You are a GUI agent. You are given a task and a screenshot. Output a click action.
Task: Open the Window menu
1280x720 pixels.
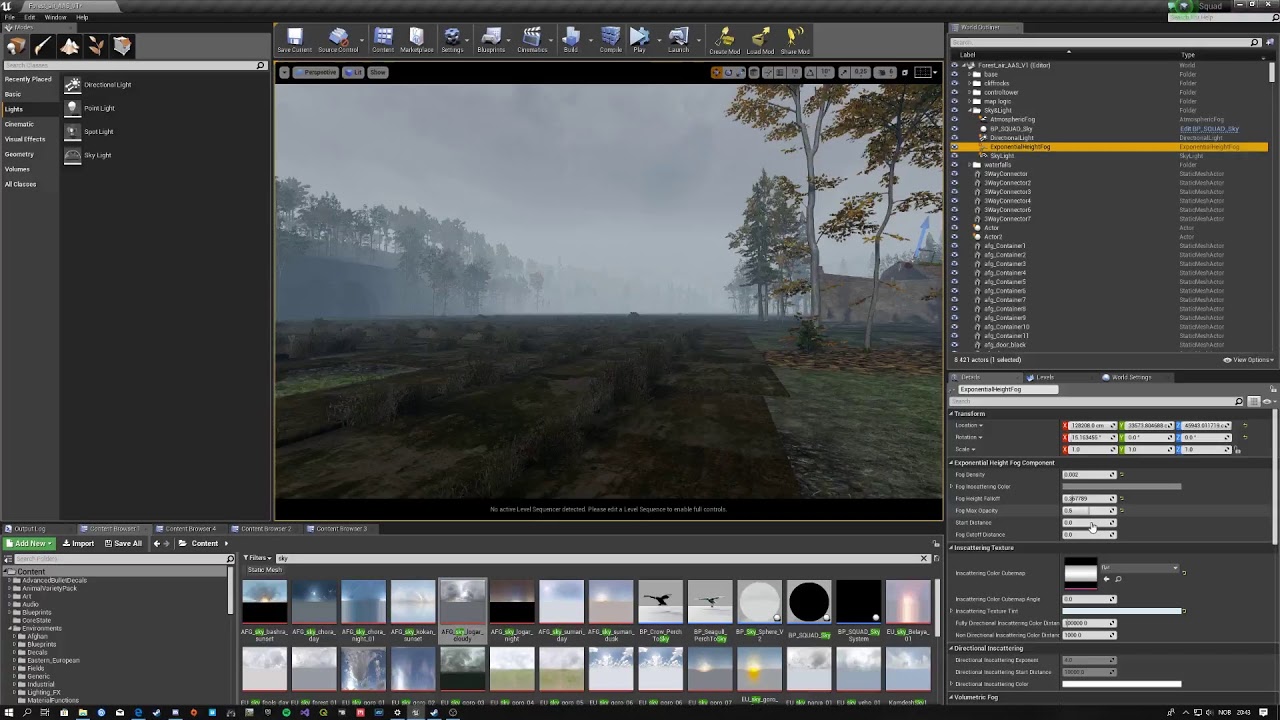pyautogui.click(x=55, y=17)
